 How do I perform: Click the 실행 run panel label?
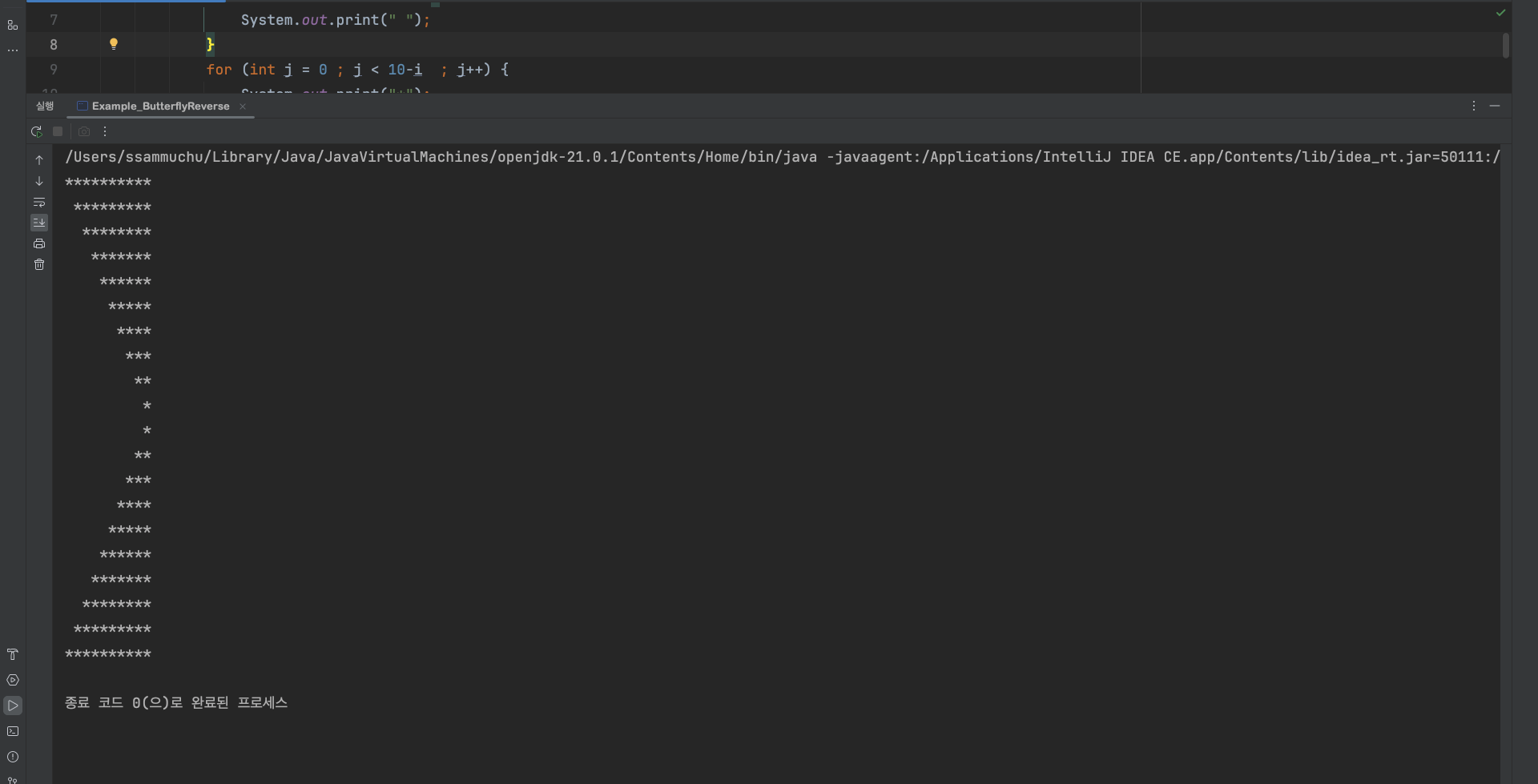pos(45,106)
